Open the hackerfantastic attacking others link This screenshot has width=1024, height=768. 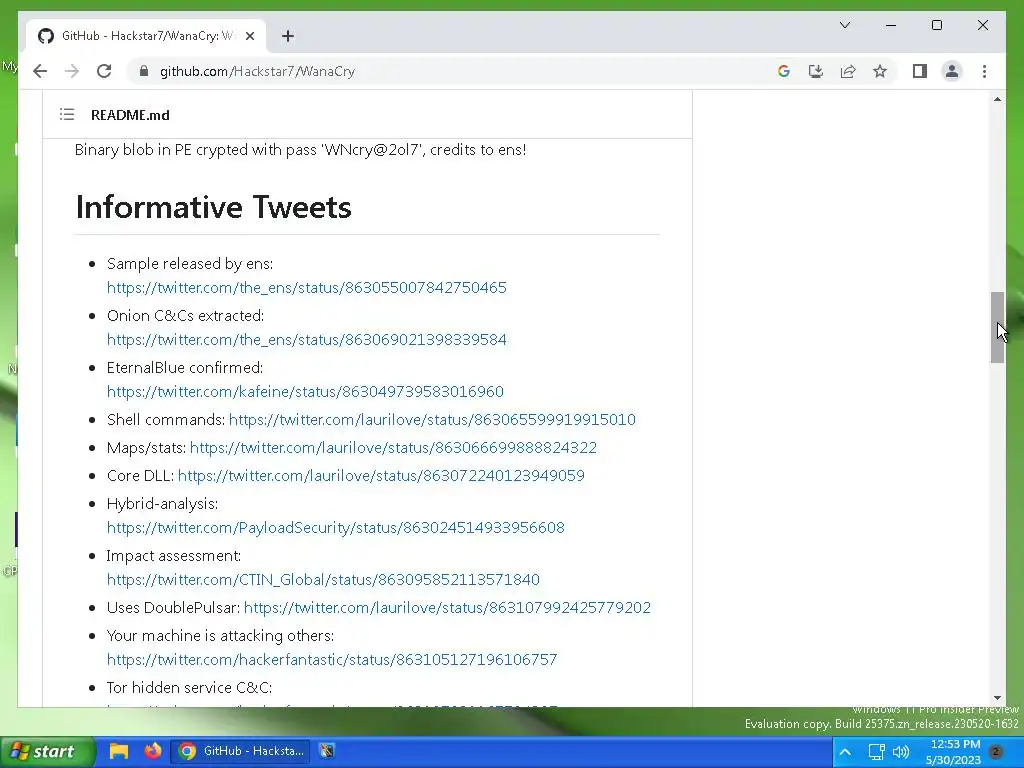point(332,660)
